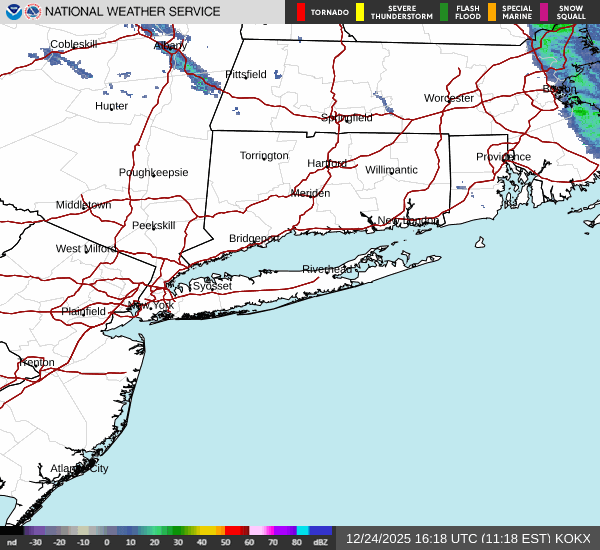The width and height of the screenshot is (600, 550).
Task: Click the green Flash Flood legend marker
Action: click(x=444, y=12)
